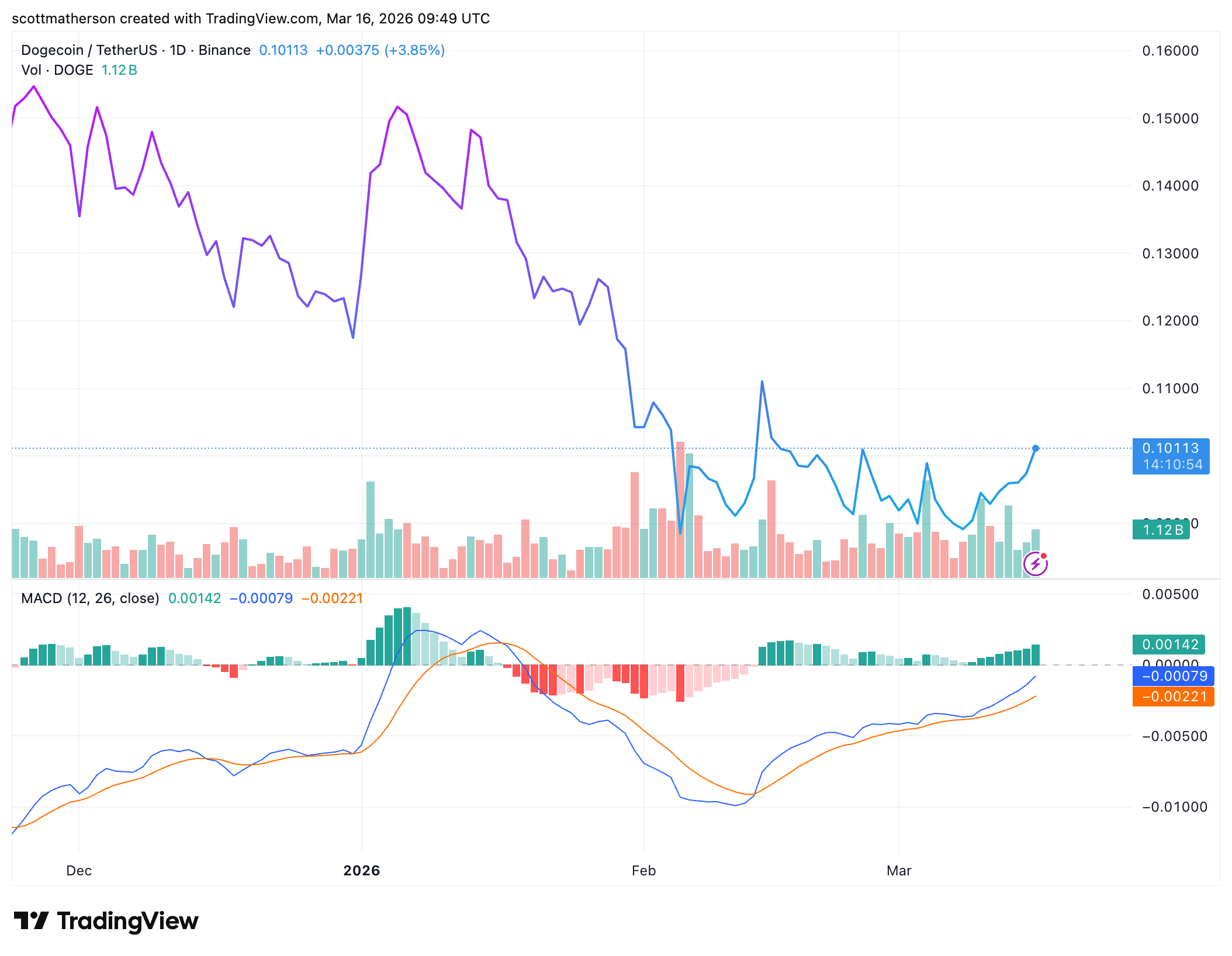The image size is (1232, 956).
Task: Click the green 0.00142 MACD histogram tag
Action: [x=1169, y=644]
